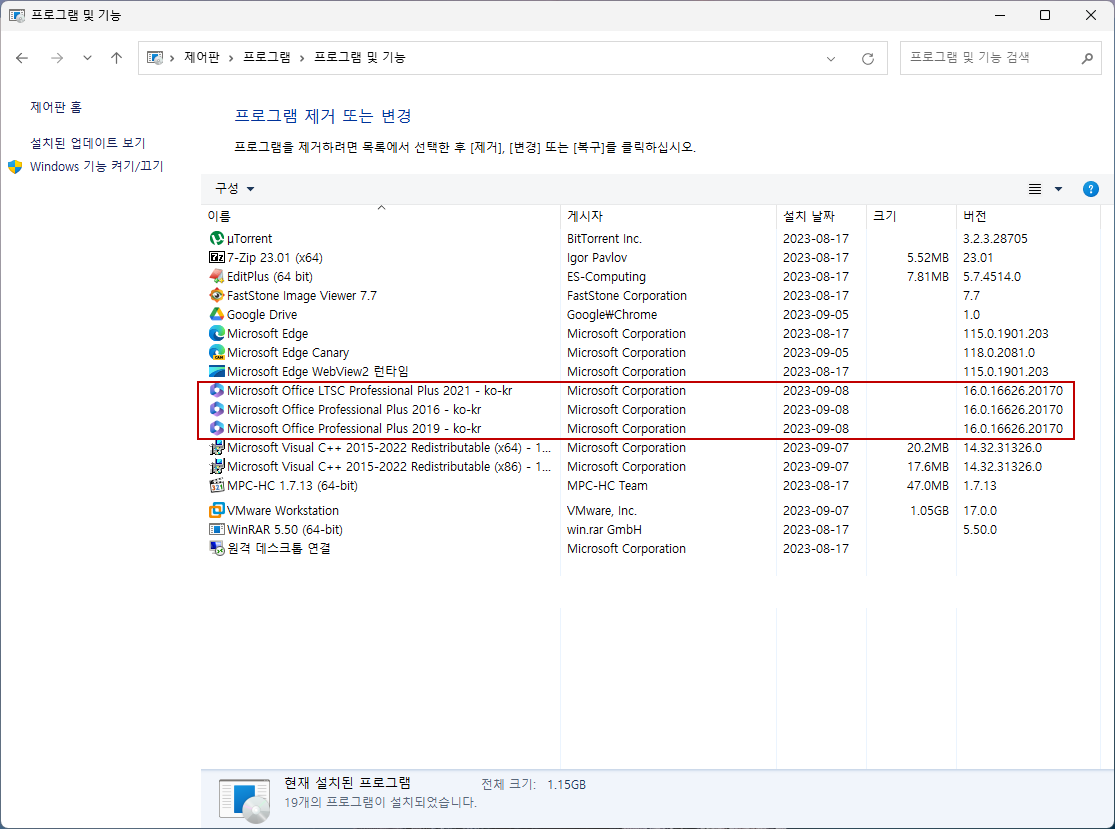Click the Microsoft Edge Canary icon
The width and height of the screenshot is (1115, 829).
[217, 352]
